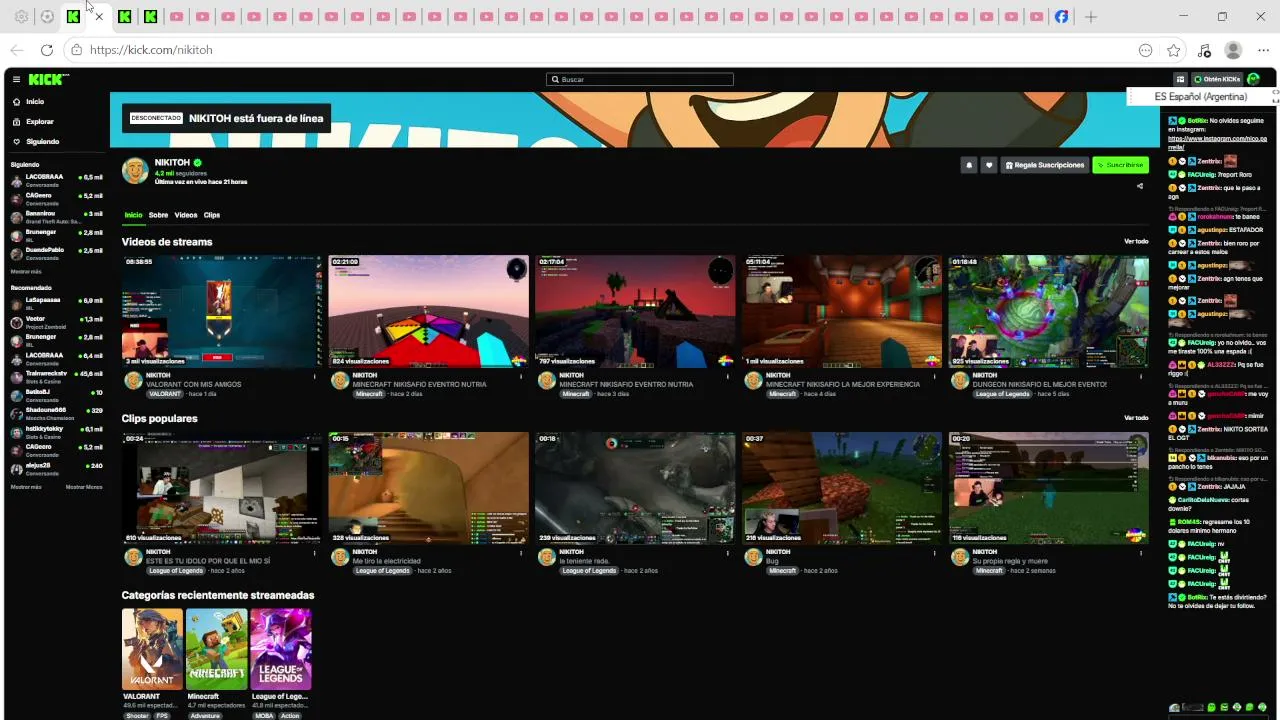Open LaSapaaaaa recommended channel
Viewport: 1280px width, 720px height.
[56, 304]
